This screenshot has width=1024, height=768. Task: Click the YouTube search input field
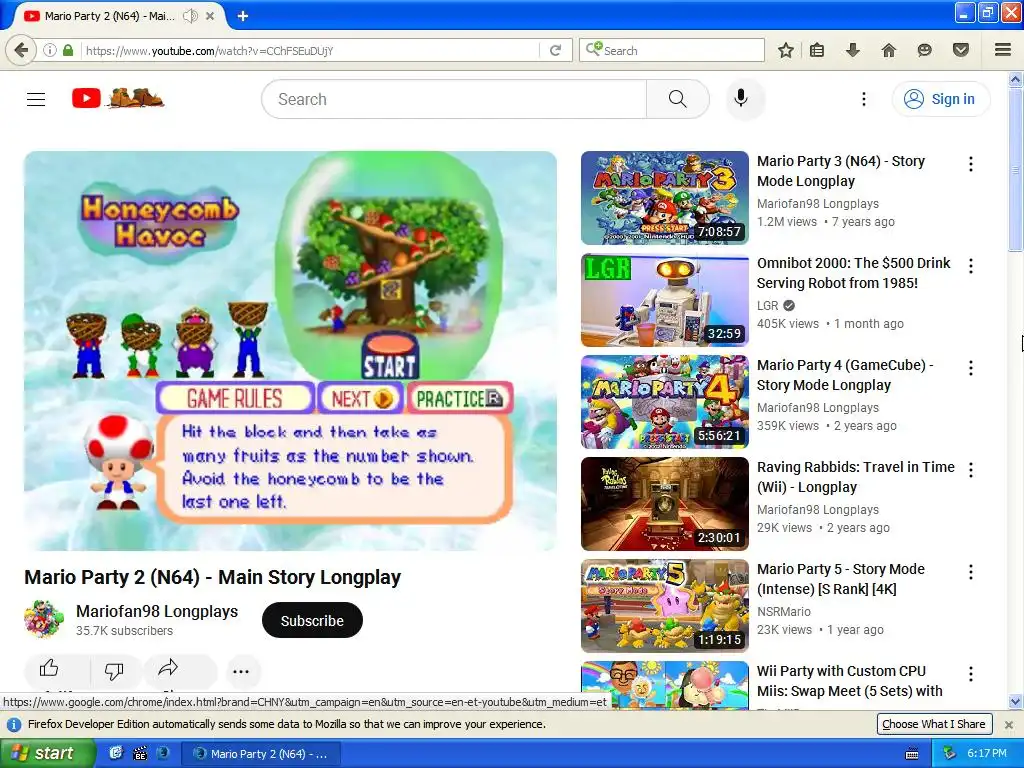click(454, 99)
